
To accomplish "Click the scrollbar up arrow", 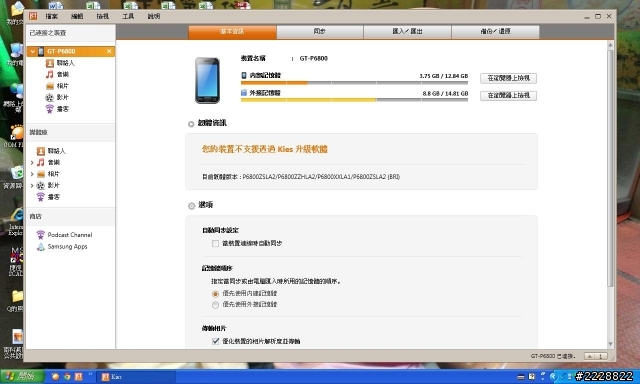I will coord(611,45).
